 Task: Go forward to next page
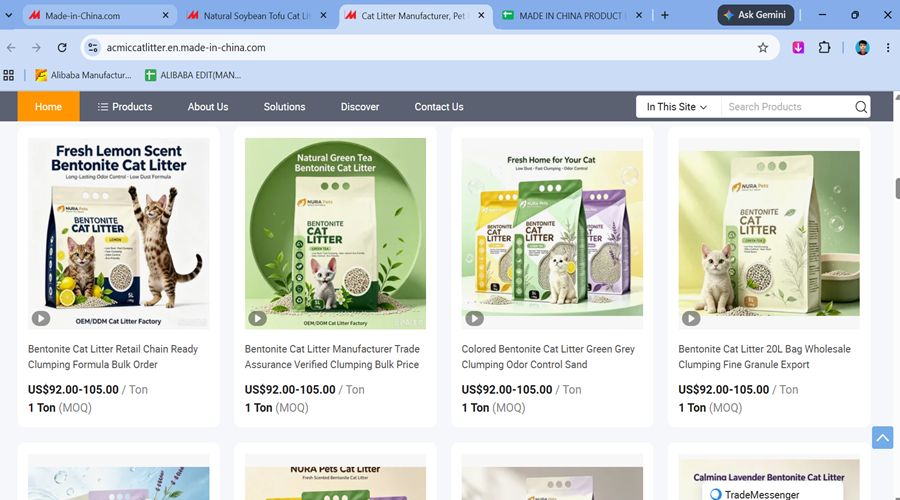pyautogui.click(x=36, y=48)
